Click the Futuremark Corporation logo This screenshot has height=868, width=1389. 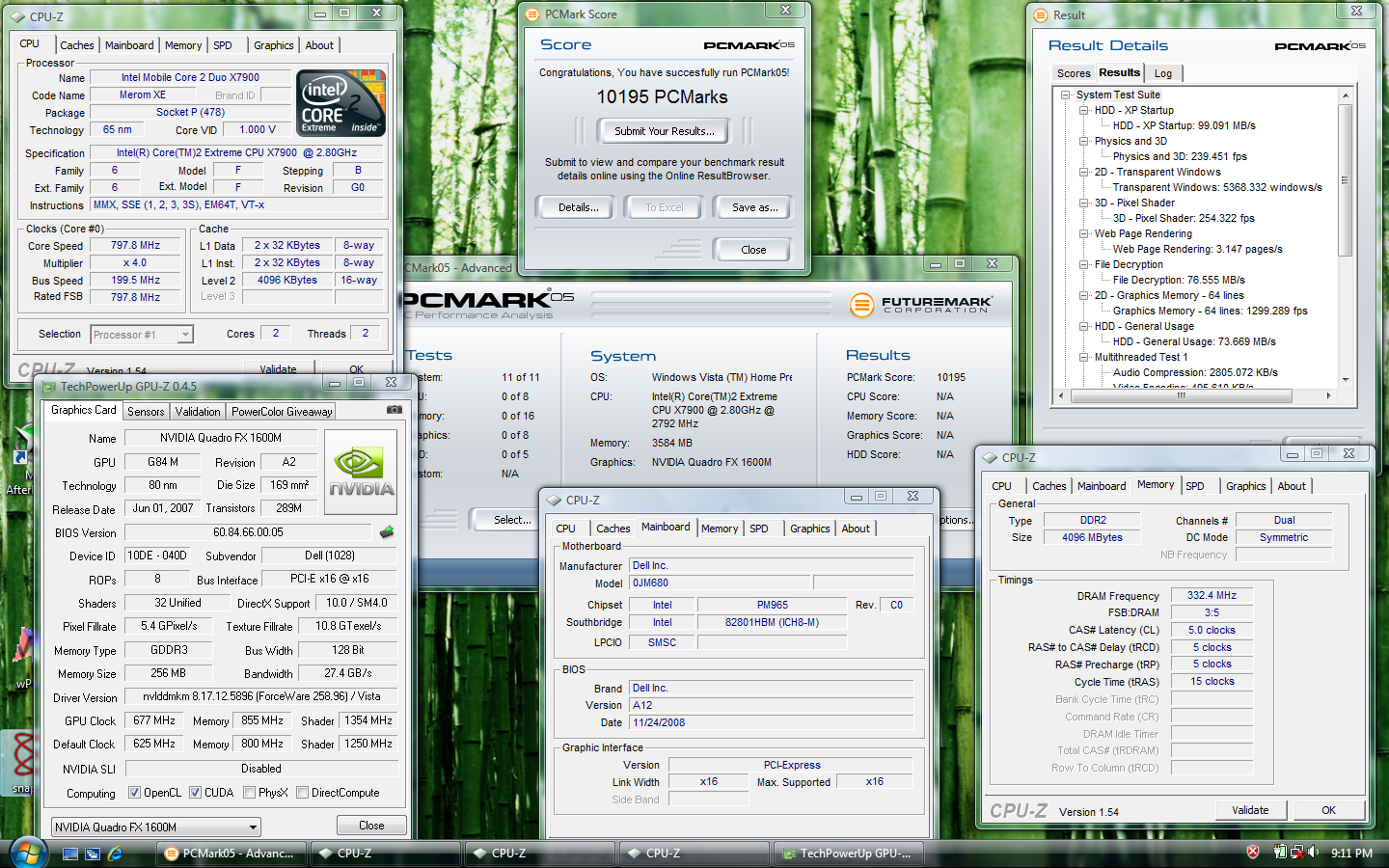pyautogui.click(x=920, y=305)
